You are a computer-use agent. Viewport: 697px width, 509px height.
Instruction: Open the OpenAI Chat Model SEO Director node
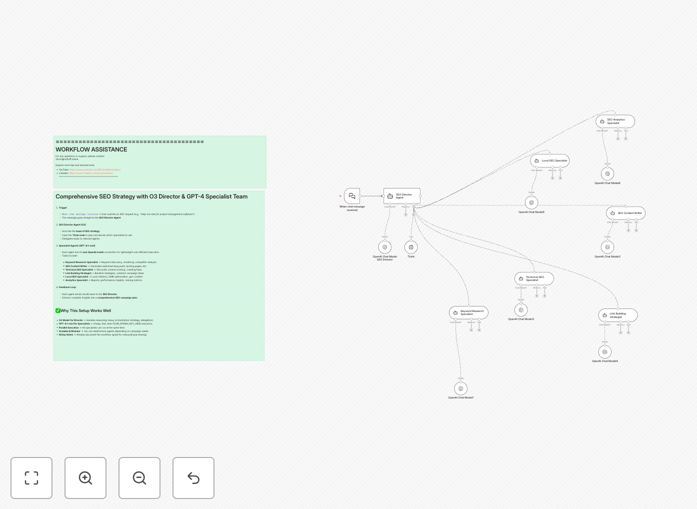[385, 247]
